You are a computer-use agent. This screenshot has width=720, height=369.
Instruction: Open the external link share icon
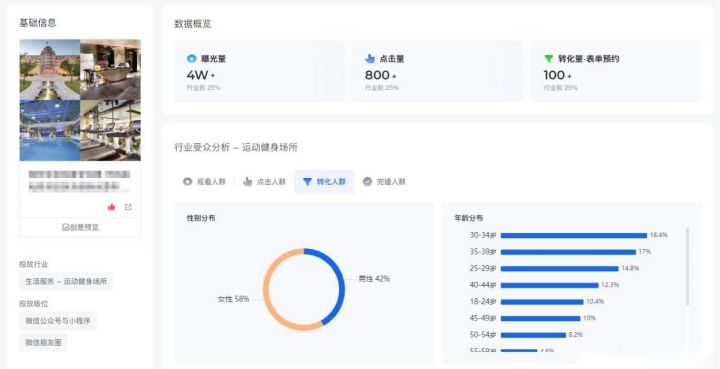[x=128, y=207]
